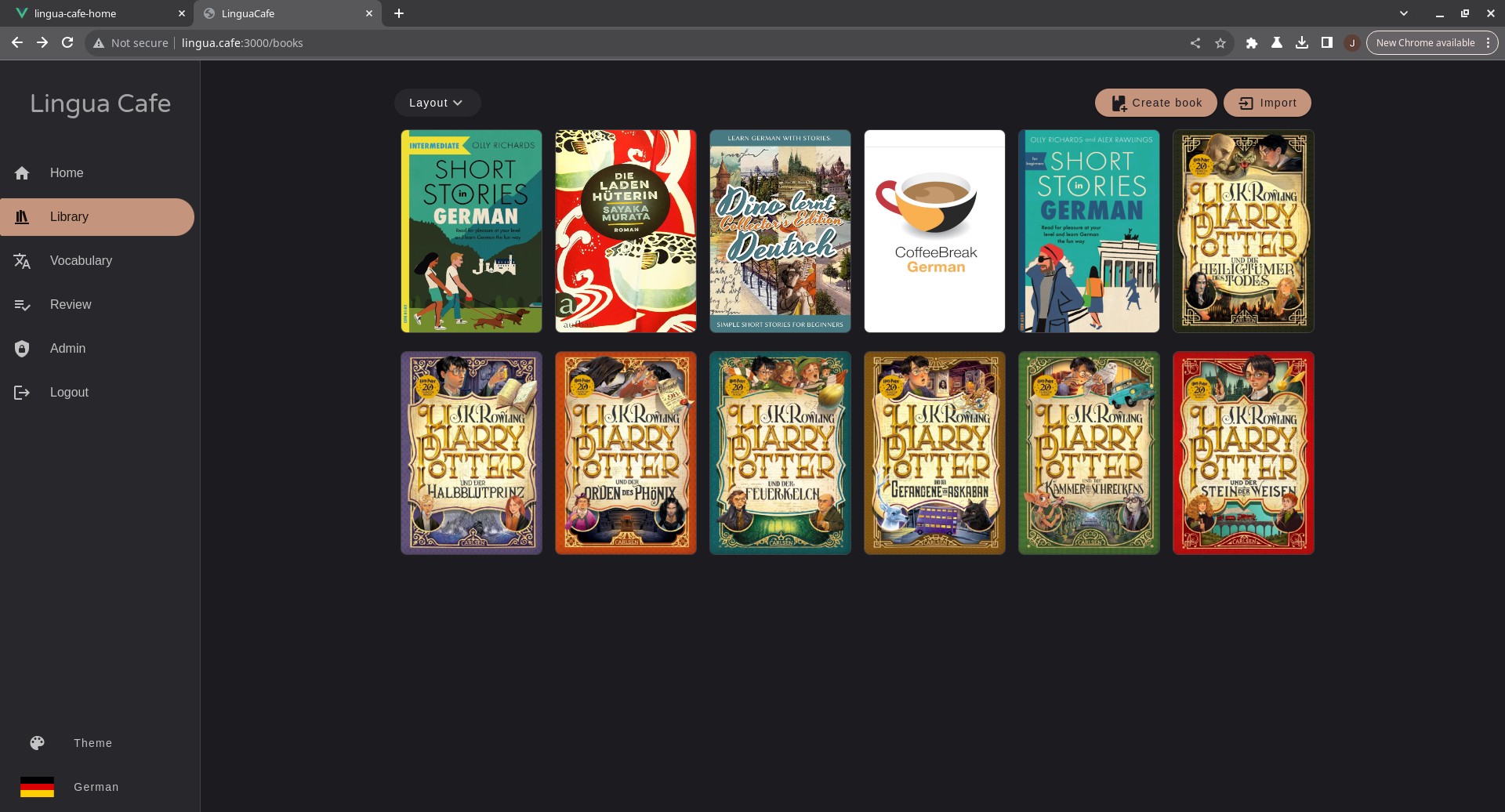Select Library menu item

(x=97, y=217)
